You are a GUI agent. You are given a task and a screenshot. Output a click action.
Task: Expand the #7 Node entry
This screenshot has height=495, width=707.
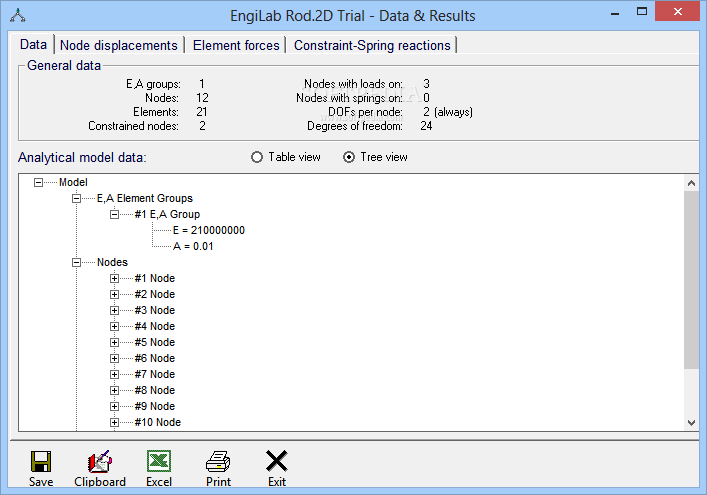pos(115,375)
